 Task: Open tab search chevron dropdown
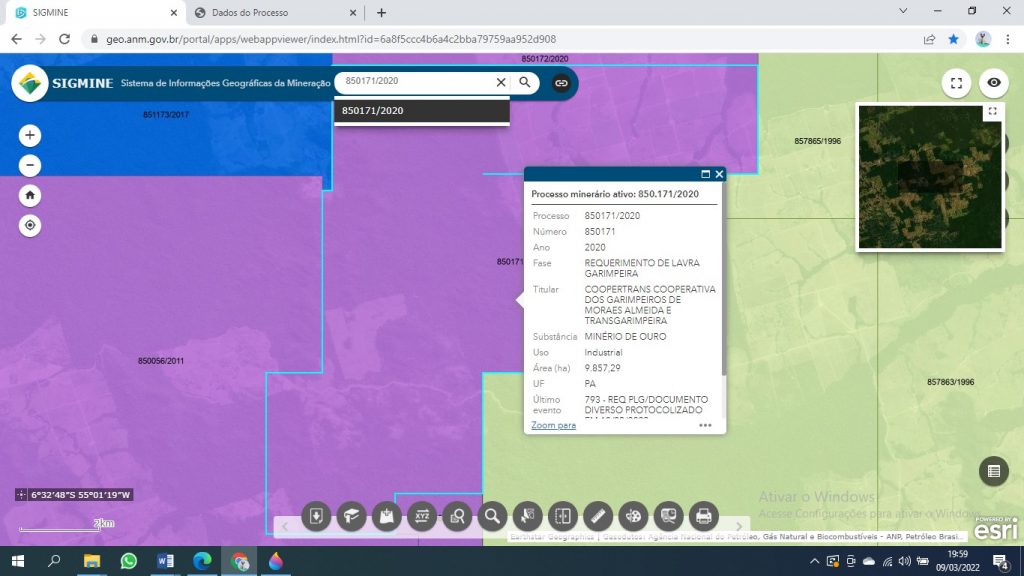[x=903, y=11]
